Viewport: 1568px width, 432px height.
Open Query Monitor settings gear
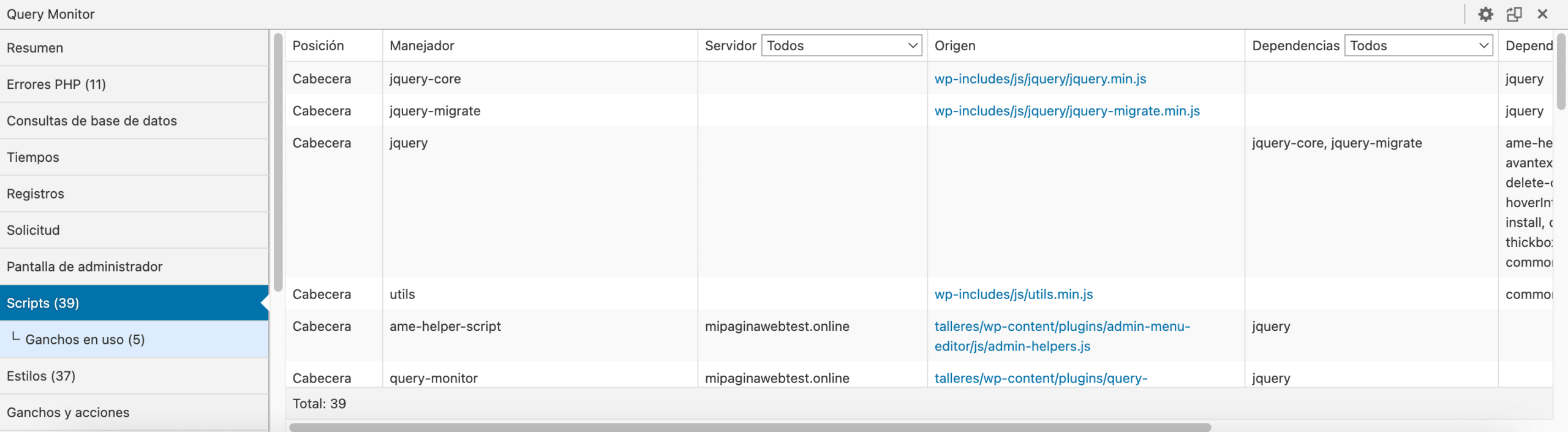[x=1485, y=14]
